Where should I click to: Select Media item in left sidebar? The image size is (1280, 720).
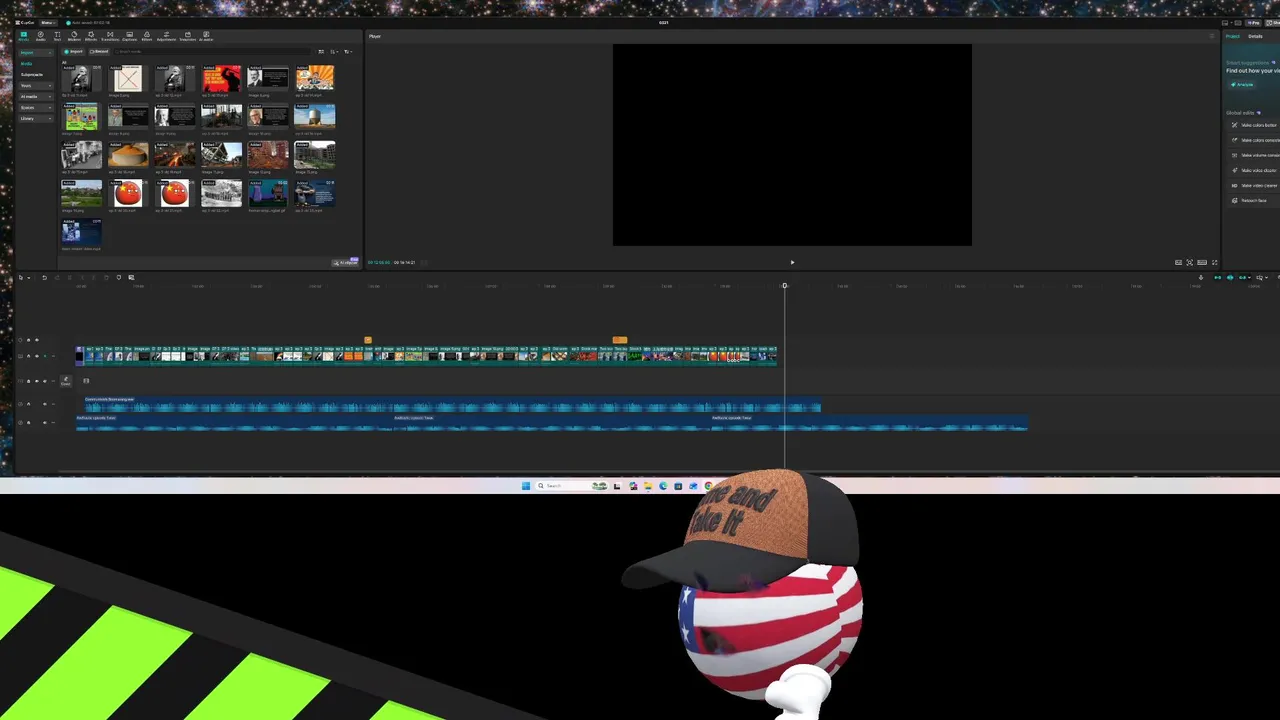click(x=27, y=63)
